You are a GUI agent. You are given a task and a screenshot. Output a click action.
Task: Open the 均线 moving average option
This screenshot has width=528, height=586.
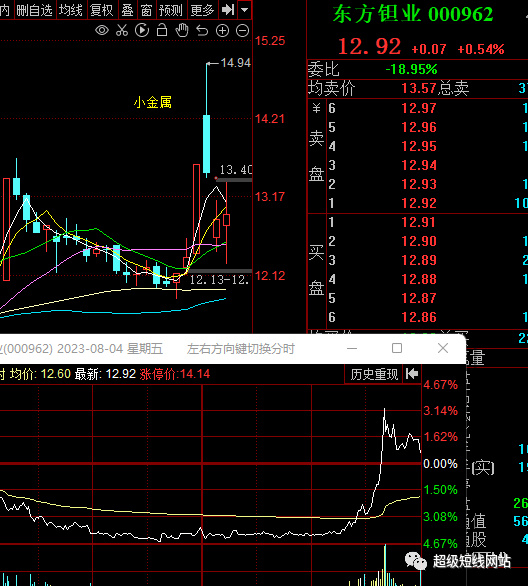tap(70, 10)
